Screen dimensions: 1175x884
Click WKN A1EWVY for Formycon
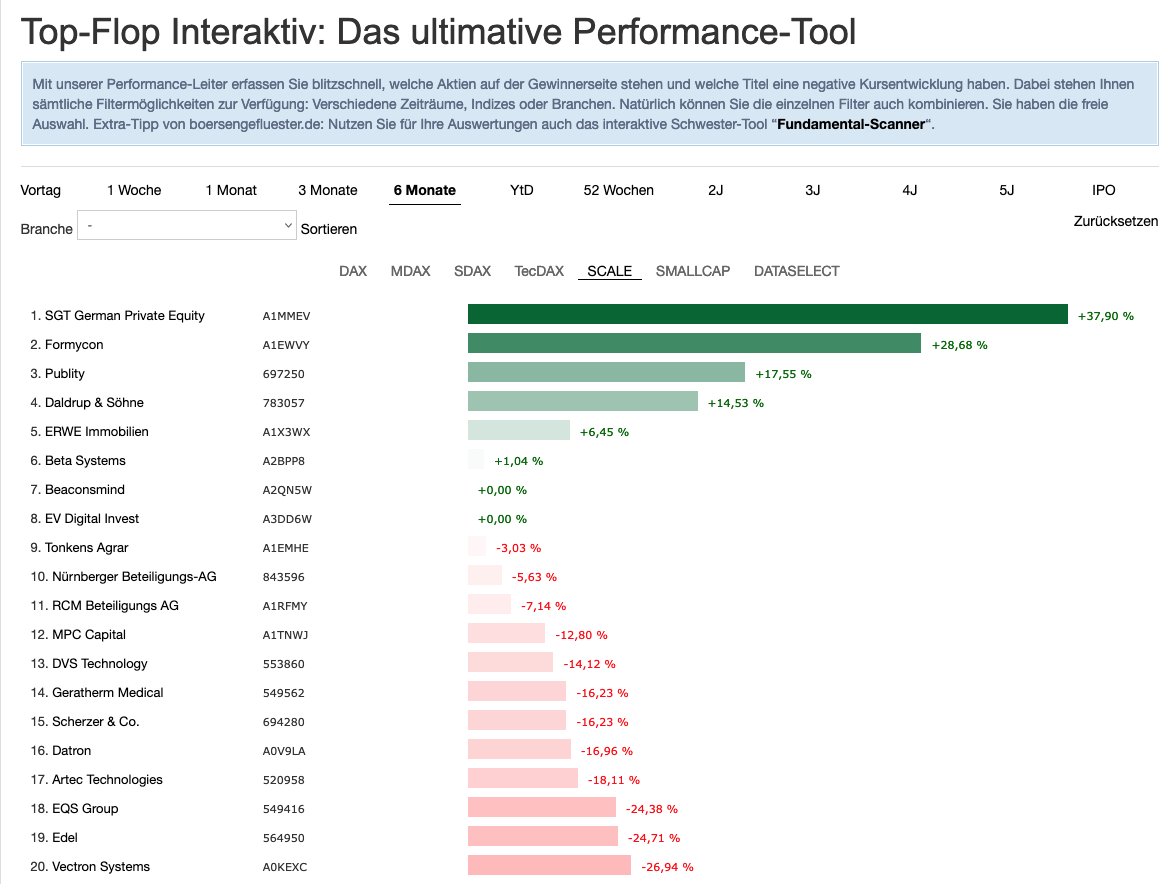[286, 345]
